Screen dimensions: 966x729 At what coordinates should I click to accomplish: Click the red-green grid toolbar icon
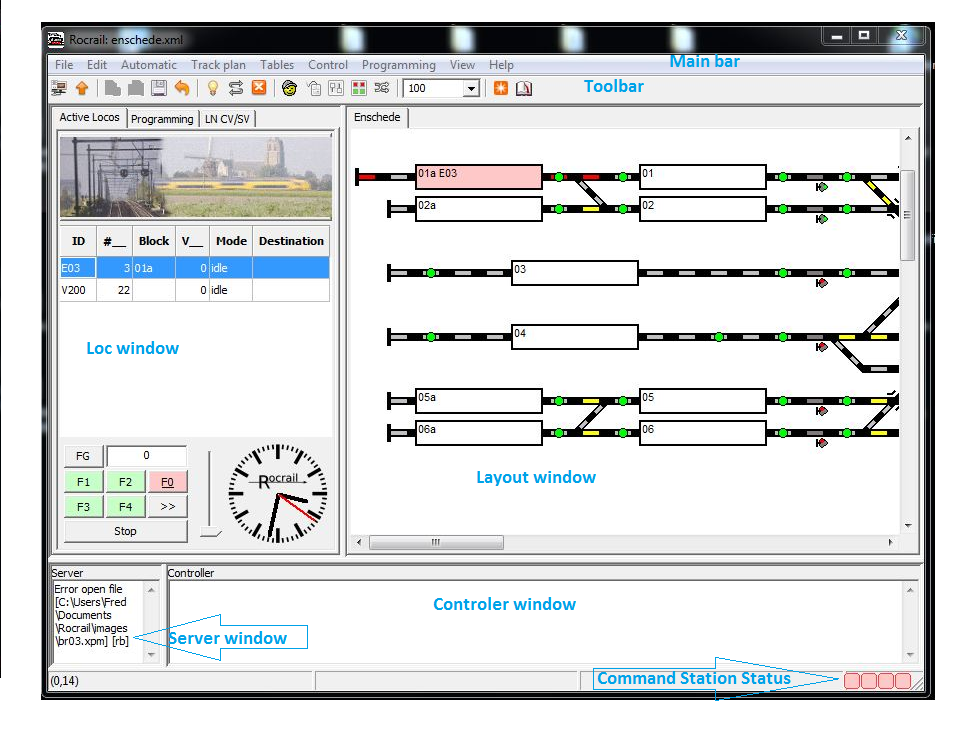(x=360, y=88)
